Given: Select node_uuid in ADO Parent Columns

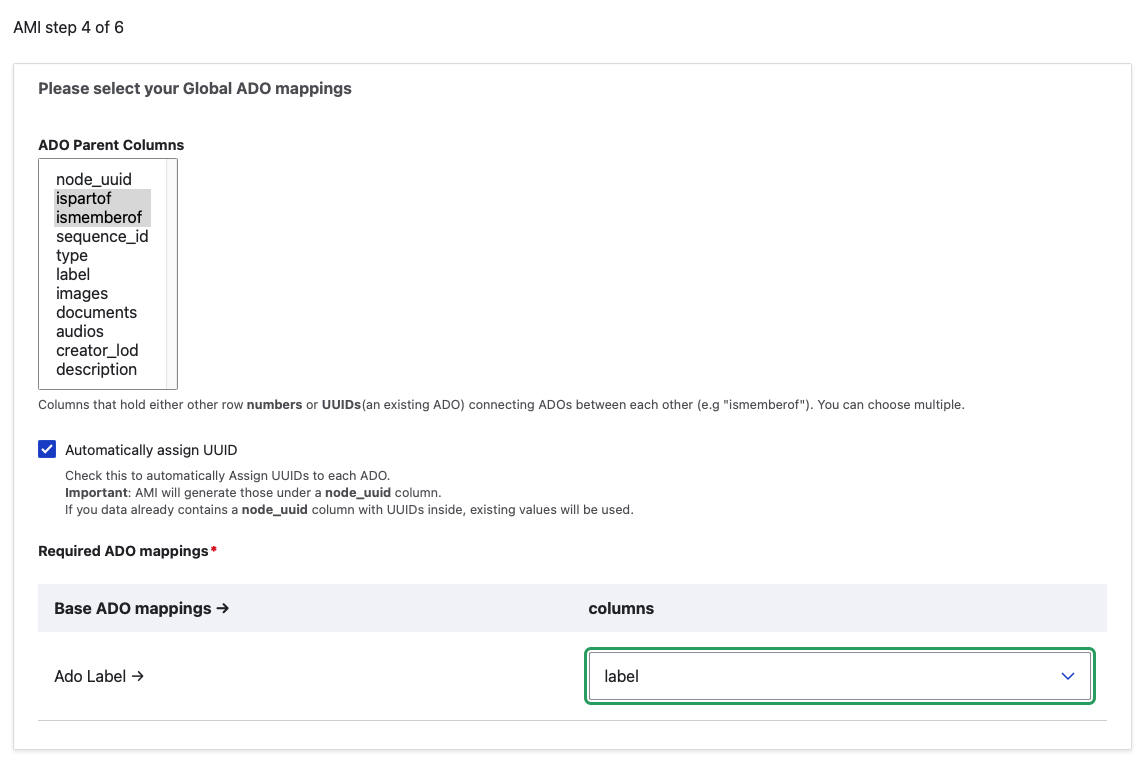Looking at the screenshot, I should (x=94, y=180).
